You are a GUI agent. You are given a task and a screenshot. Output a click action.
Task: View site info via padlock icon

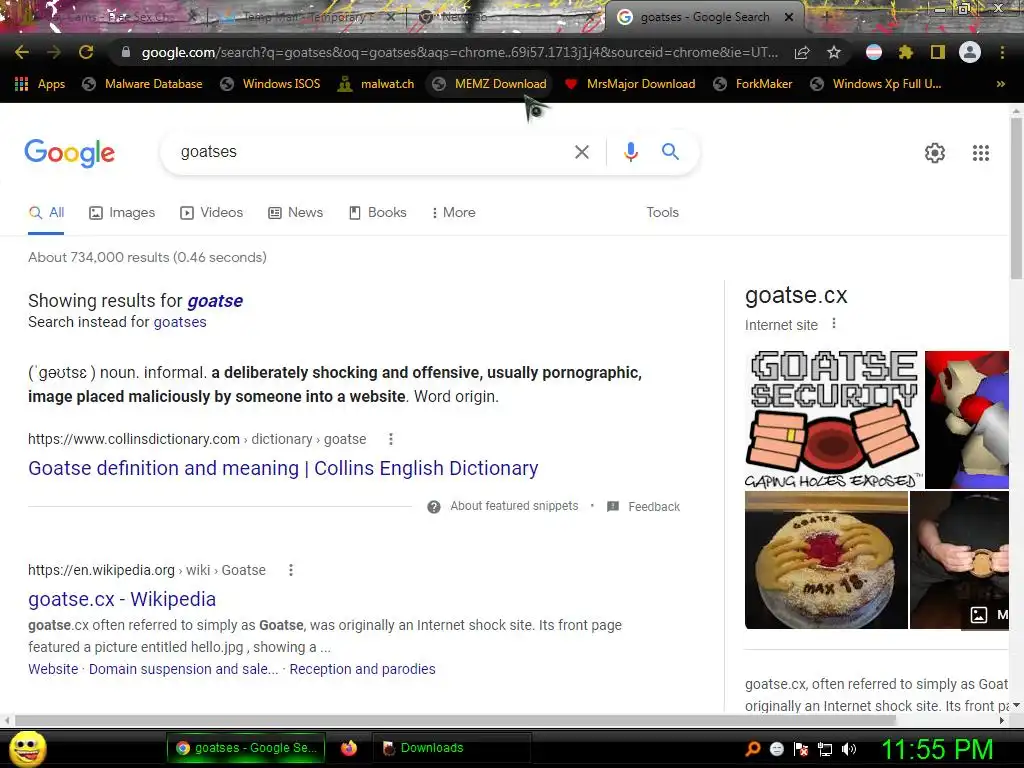coord(126,52)
